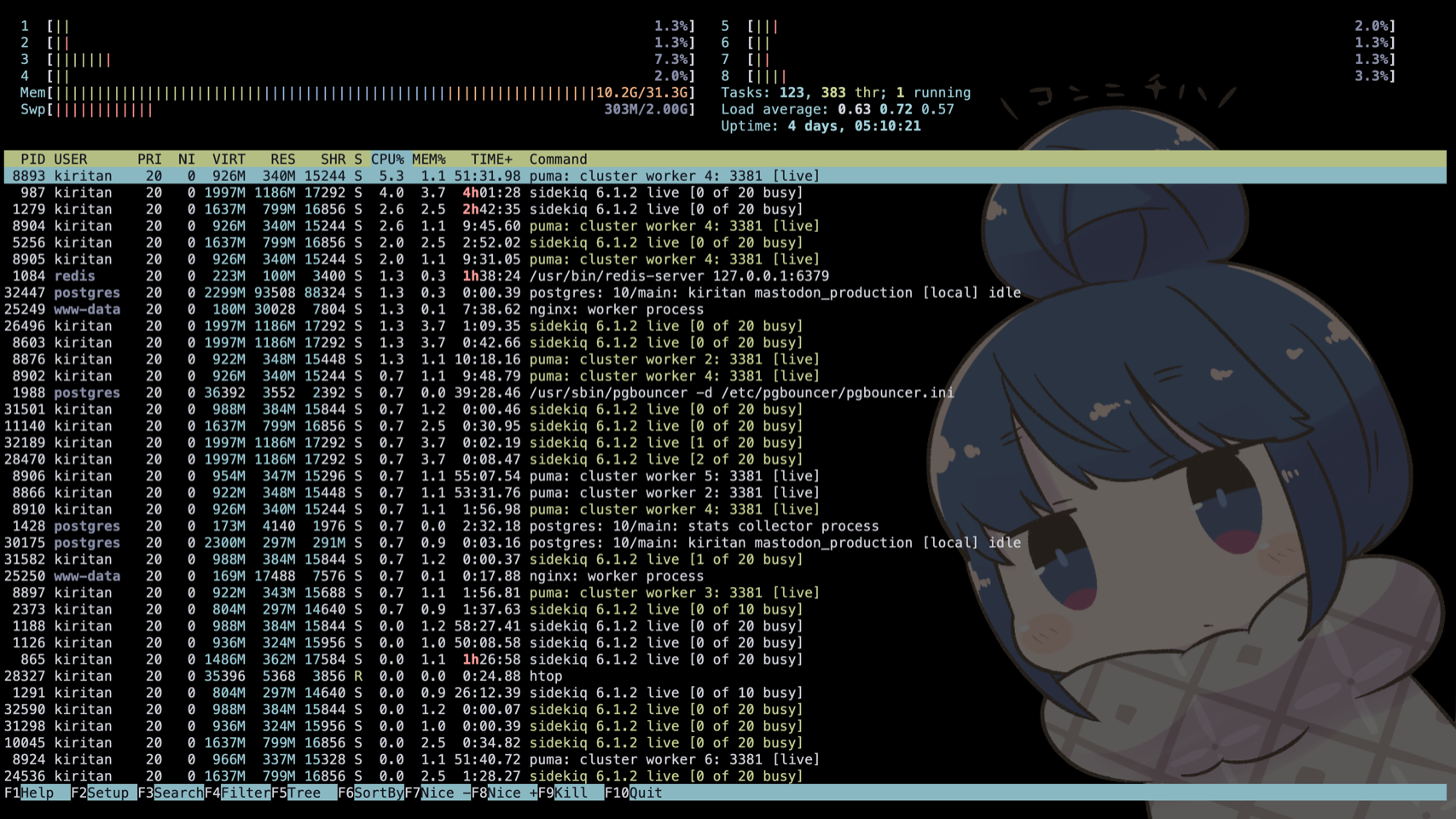Select redis-server process row PID 1084

tap(725, 276)
